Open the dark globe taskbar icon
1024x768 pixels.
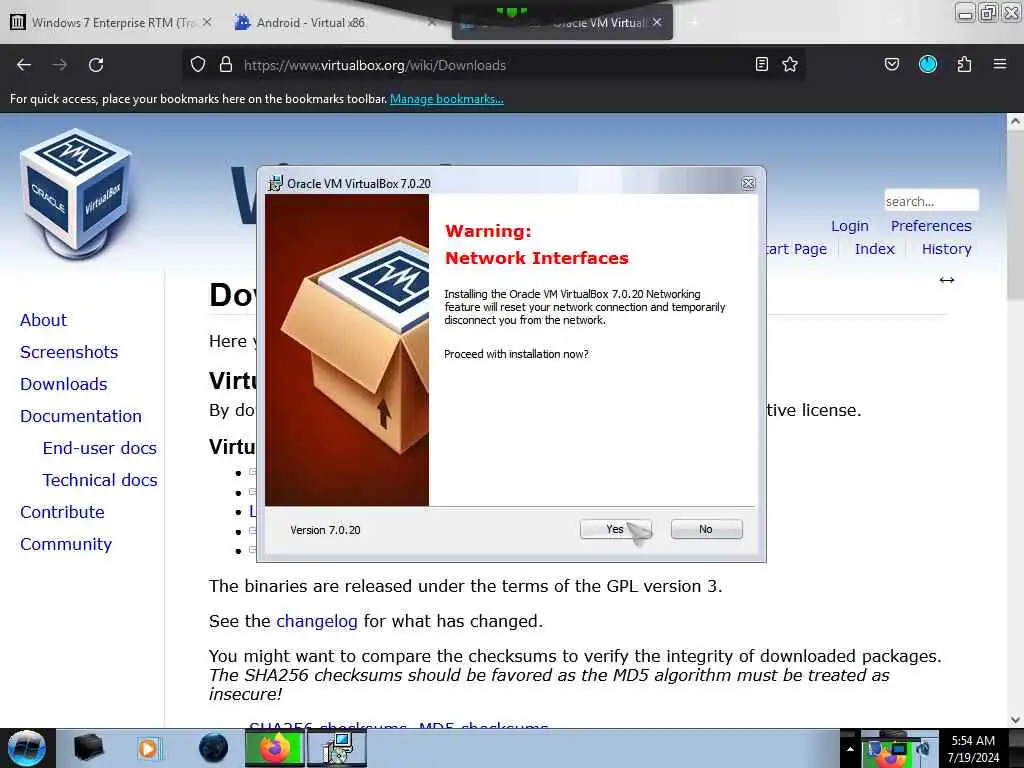coord(213,748)
